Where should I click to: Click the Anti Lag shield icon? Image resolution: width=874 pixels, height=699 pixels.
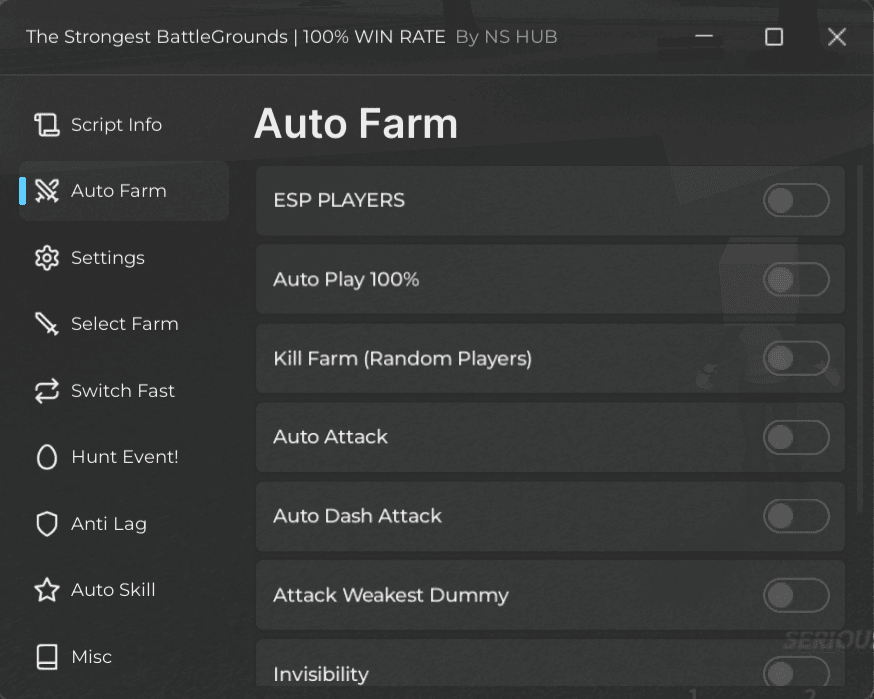click(x=47, y=524)
